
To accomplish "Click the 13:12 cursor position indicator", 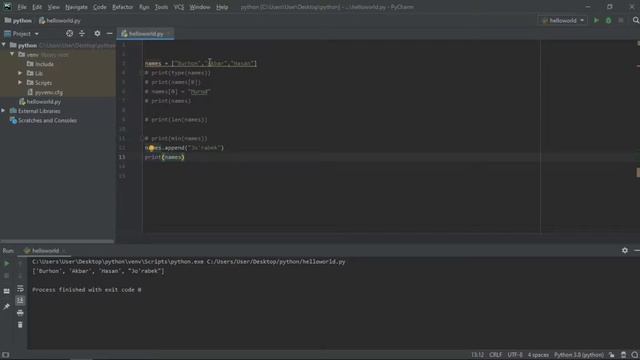I will coord(477,355).
